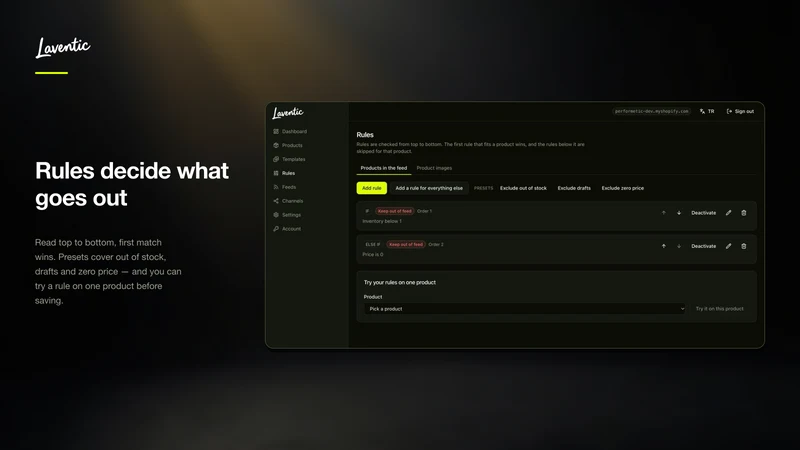Switch to Product images tab
The height and width of the screenshot is (450, 800).
[434, 168]
